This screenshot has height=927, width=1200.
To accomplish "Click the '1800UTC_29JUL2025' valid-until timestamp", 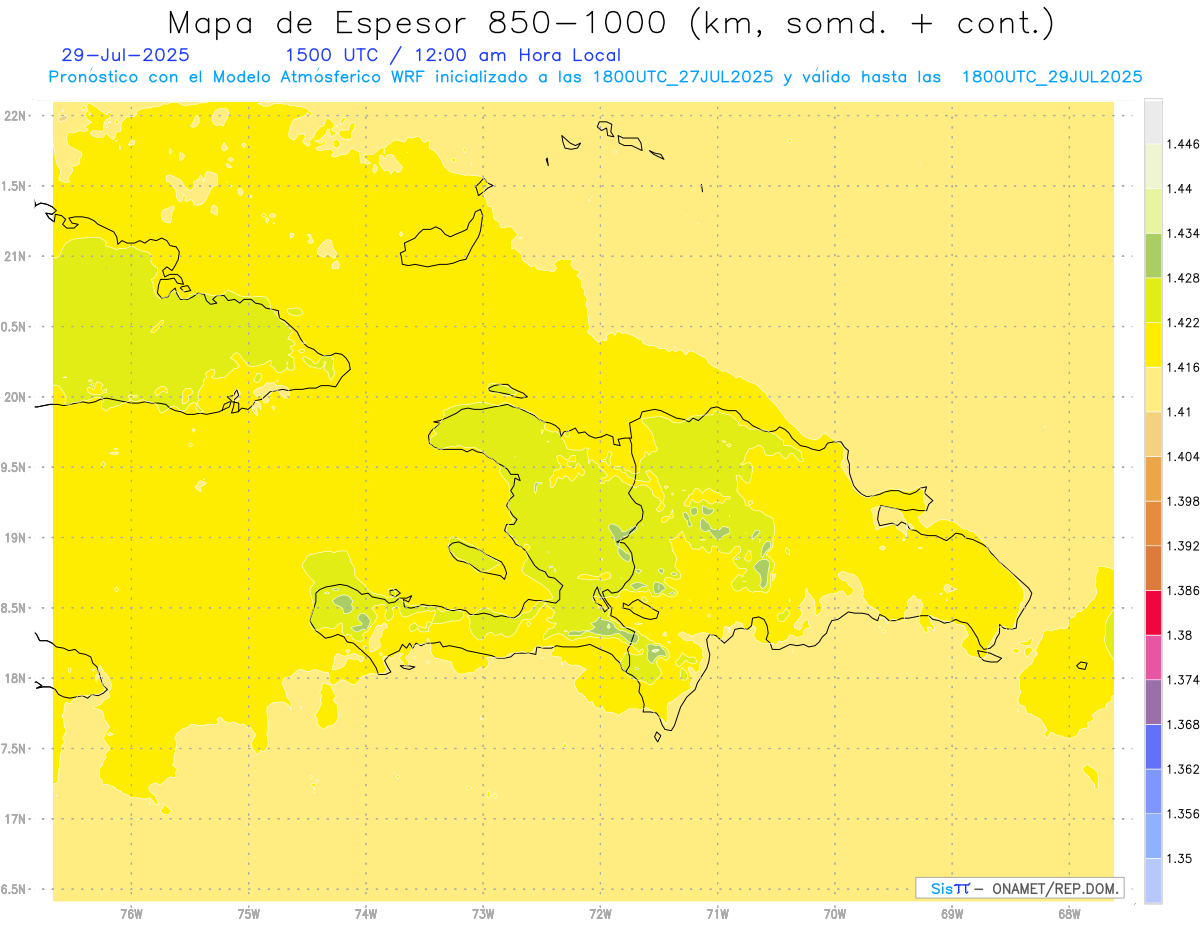I will (x=1052, y=77).
